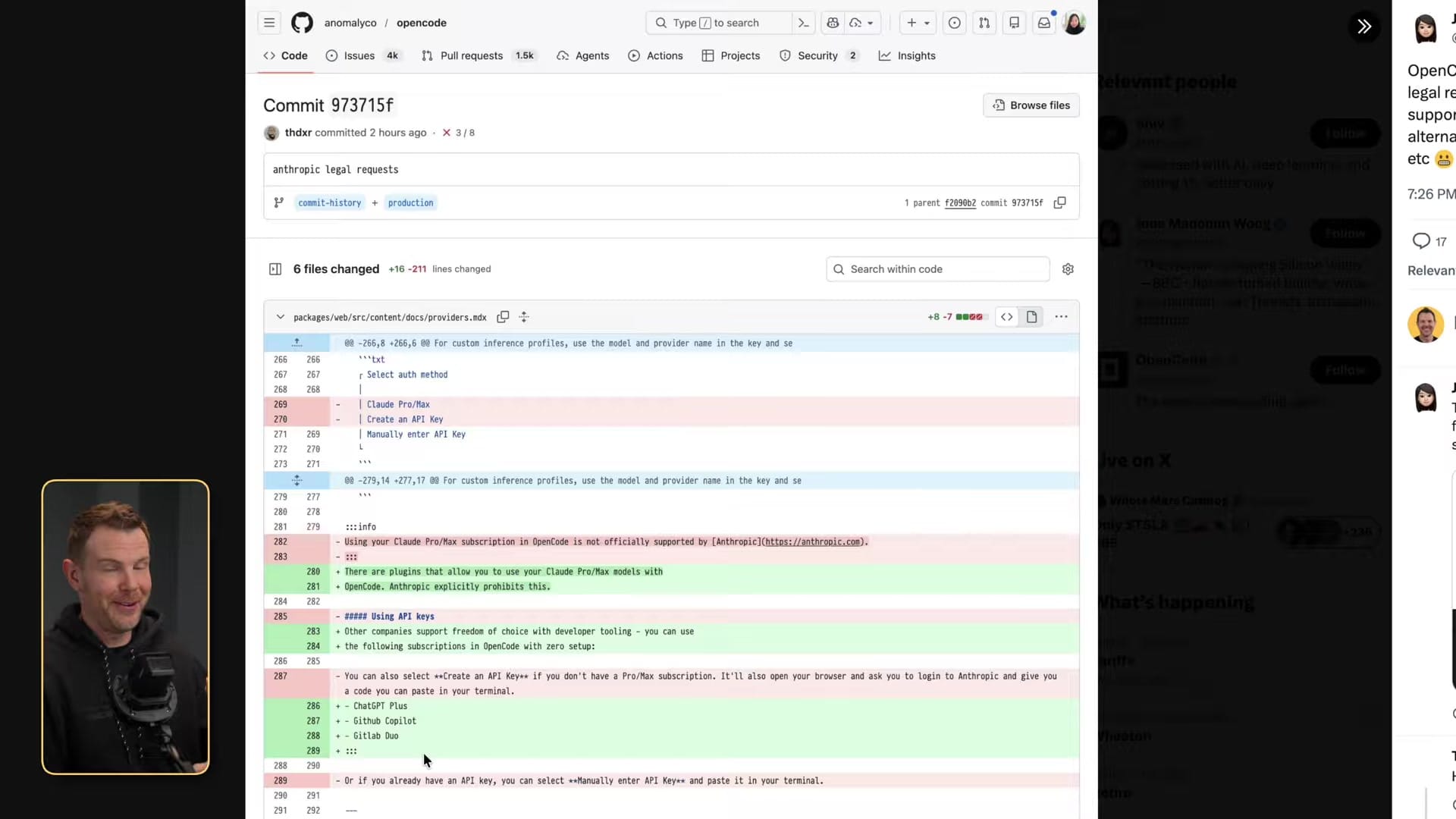Click the author thumbnail on commit
The width and height of the screenshot is (1456, 819).
271,133
